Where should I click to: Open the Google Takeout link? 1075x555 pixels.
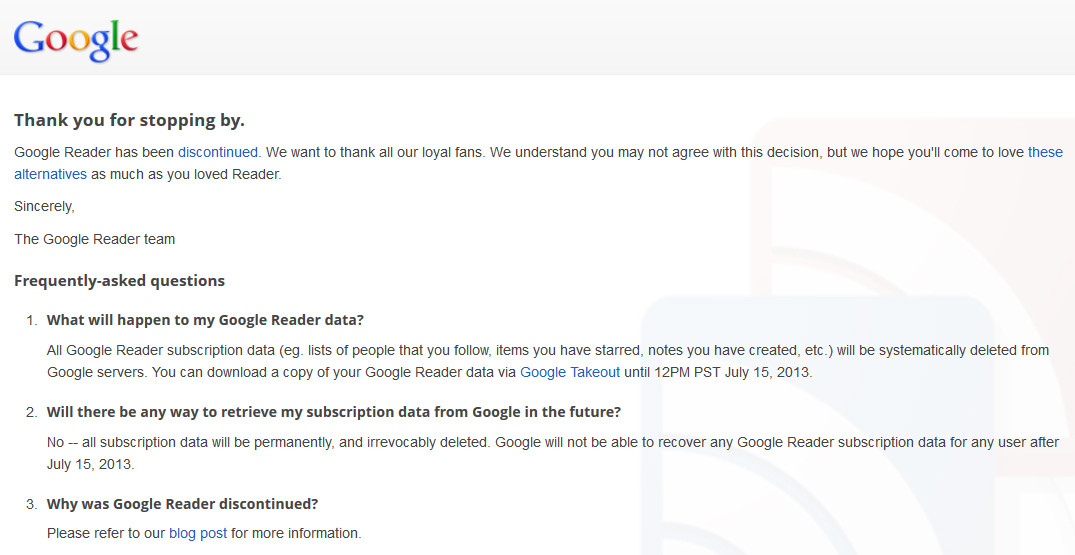[570, 373]
